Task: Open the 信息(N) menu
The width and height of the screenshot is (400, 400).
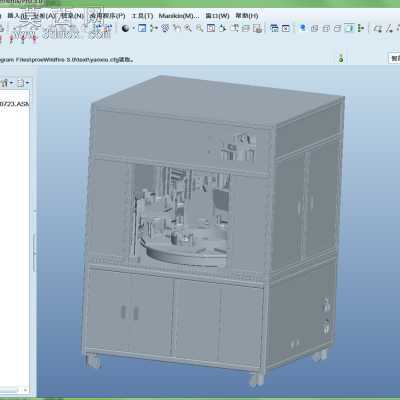Action: click(x=71, y=16)
